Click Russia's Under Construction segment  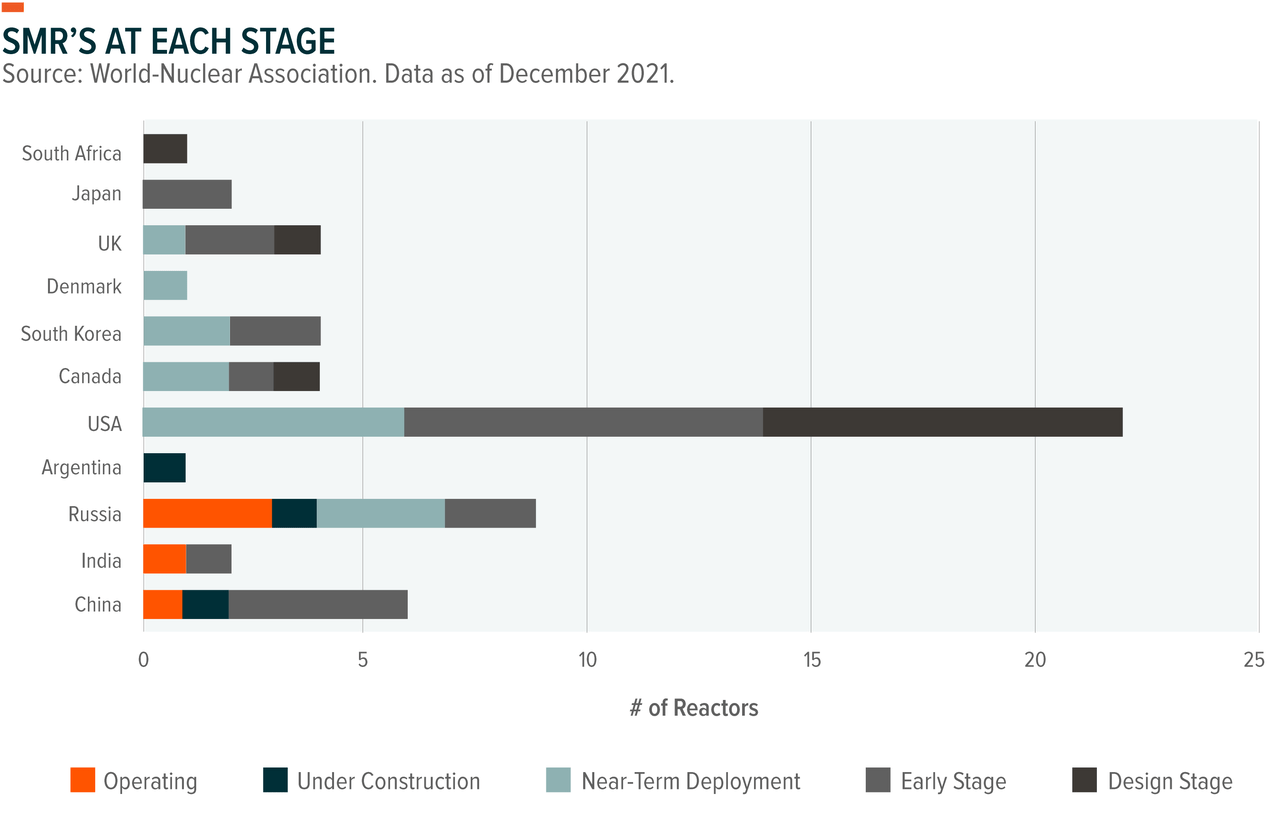click(x=294, y=513)
